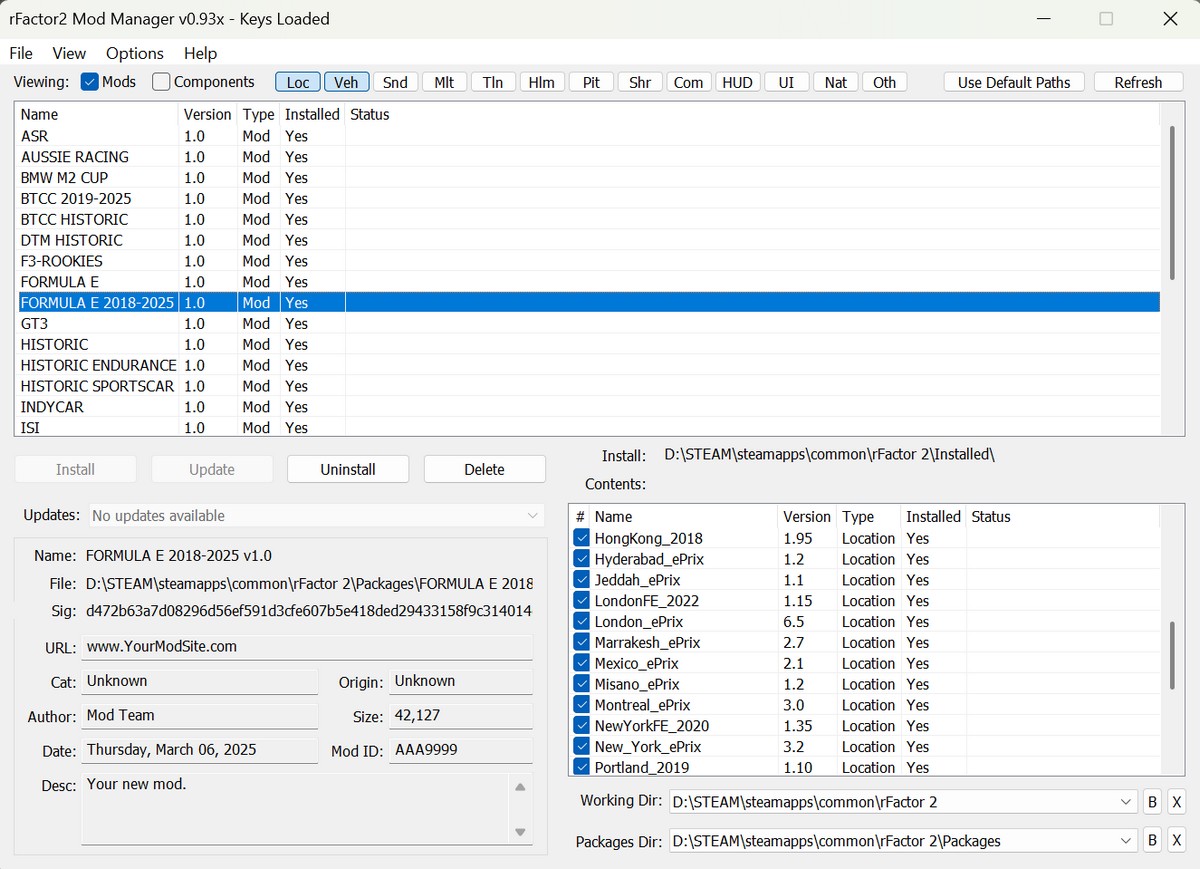Select the DTM HISTORIC mod
This screenshot has width=1200, height=869.
click(589, 240)
